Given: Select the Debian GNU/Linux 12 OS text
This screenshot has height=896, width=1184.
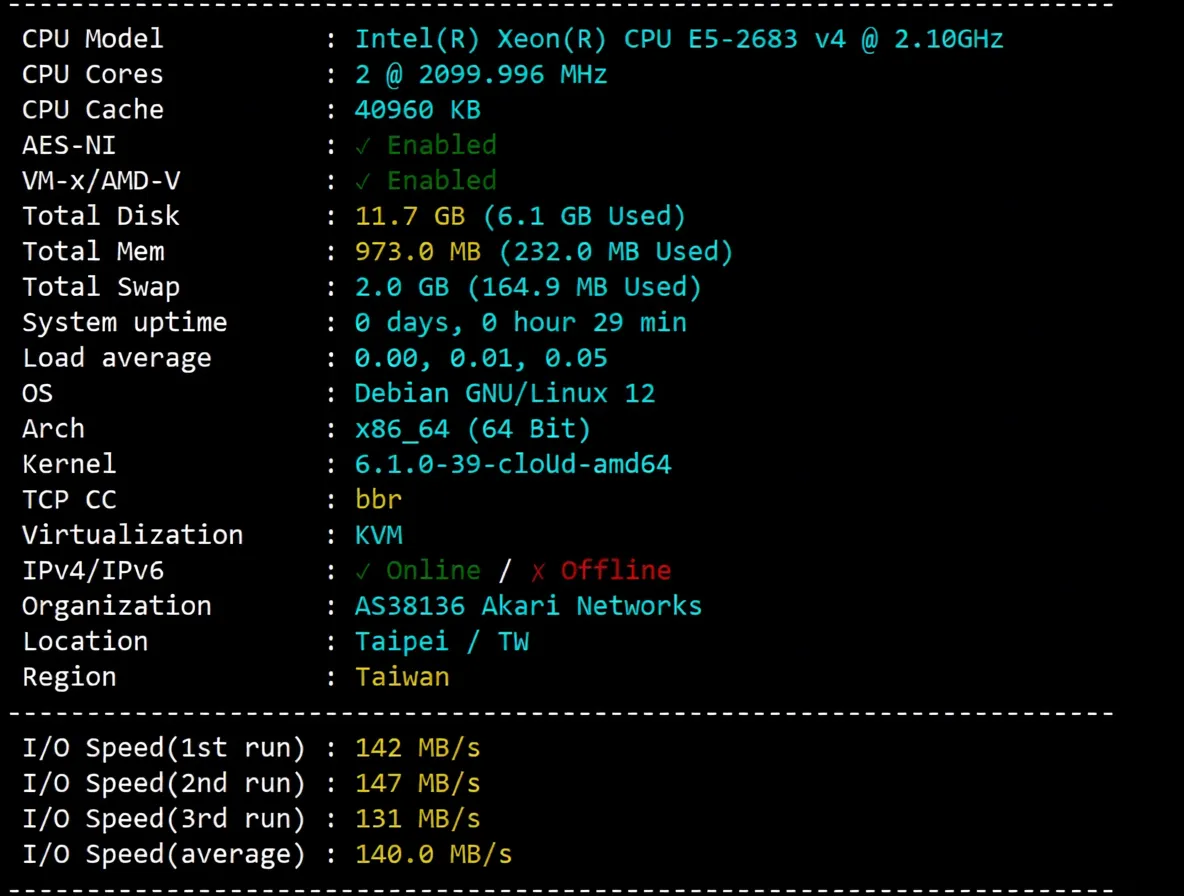Looking at the screenshot, I should tap(505, 392).
